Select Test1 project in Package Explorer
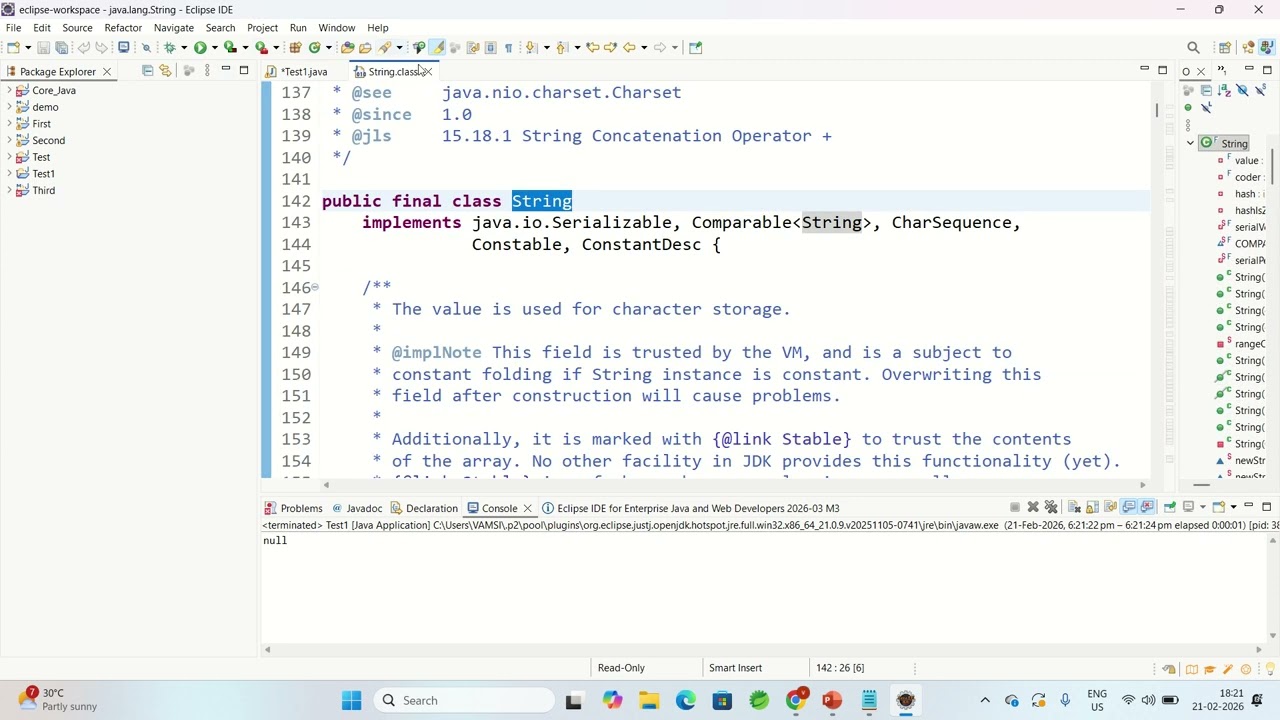Viewport: 1280px width, 720px height. 43,174
